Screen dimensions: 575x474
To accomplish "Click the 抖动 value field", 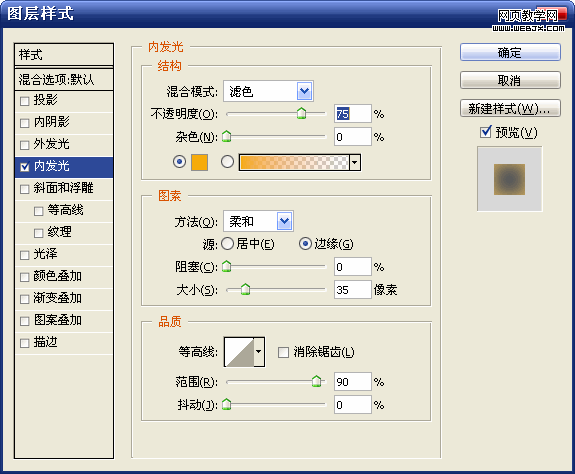I will coord(353,405).
